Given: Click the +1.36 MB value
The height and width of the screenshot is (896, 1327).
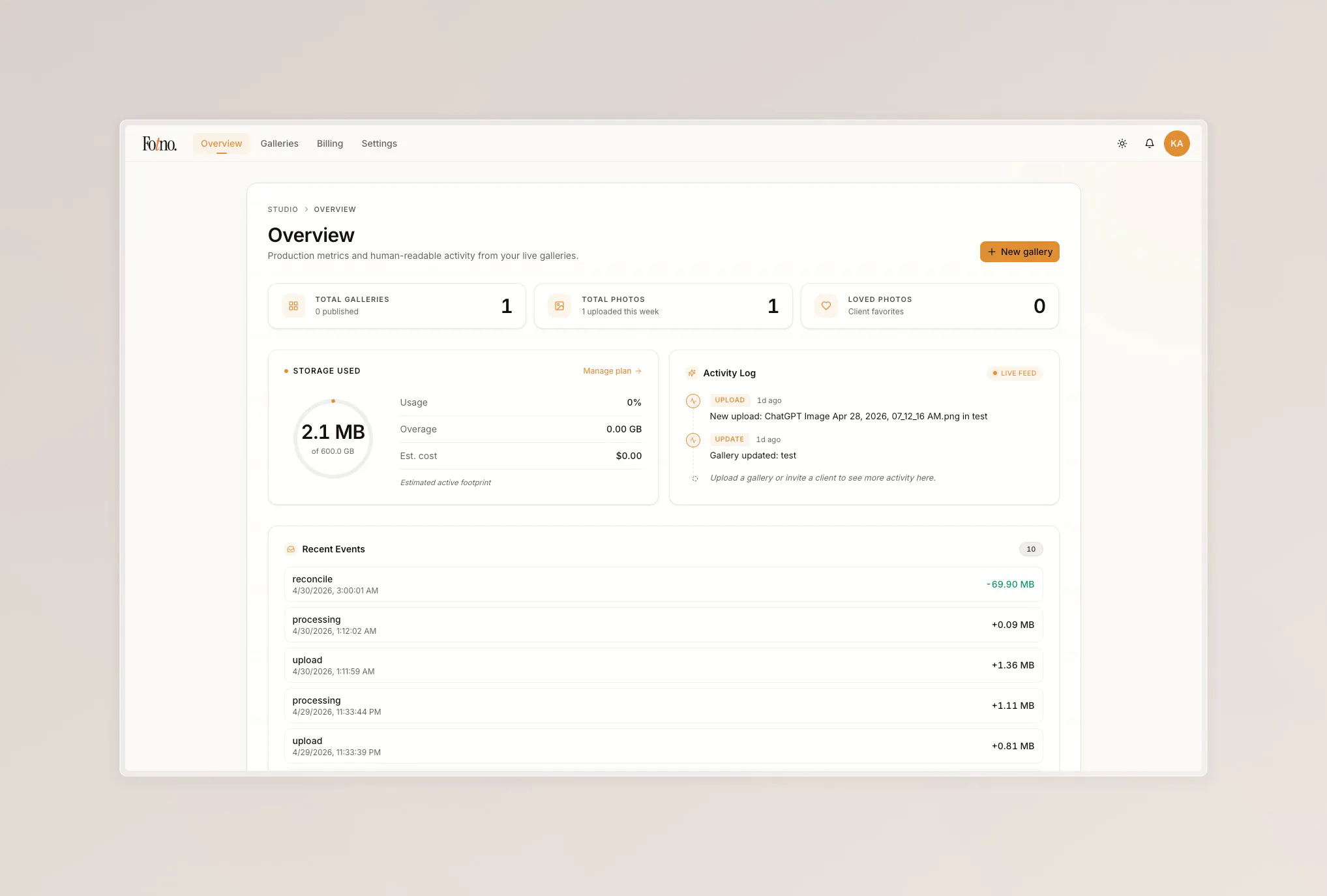Looking at the screenshot, I should click(x=1013, y=665).
